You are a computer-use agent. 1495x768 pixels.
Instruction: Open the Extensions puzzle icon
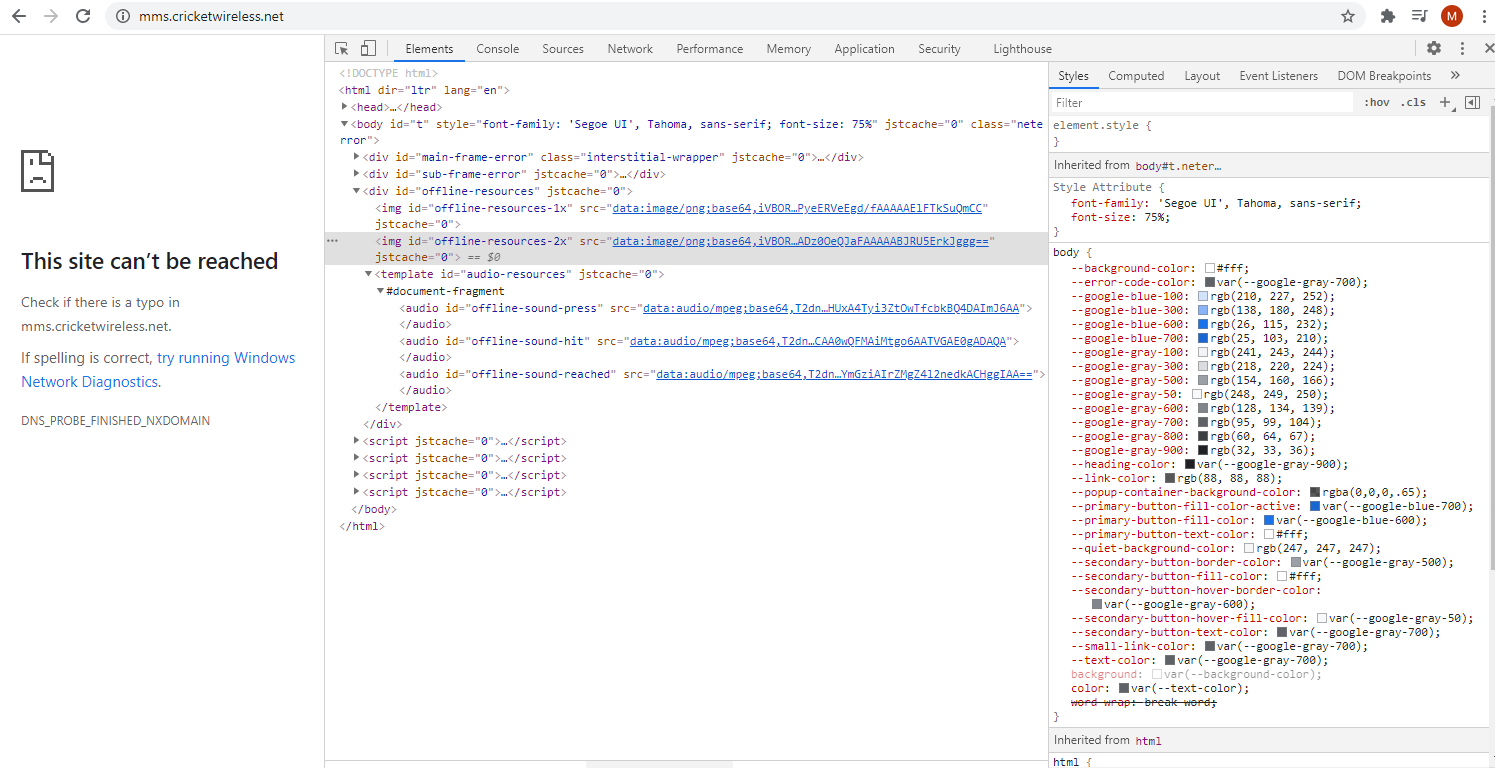point(1387,16)
